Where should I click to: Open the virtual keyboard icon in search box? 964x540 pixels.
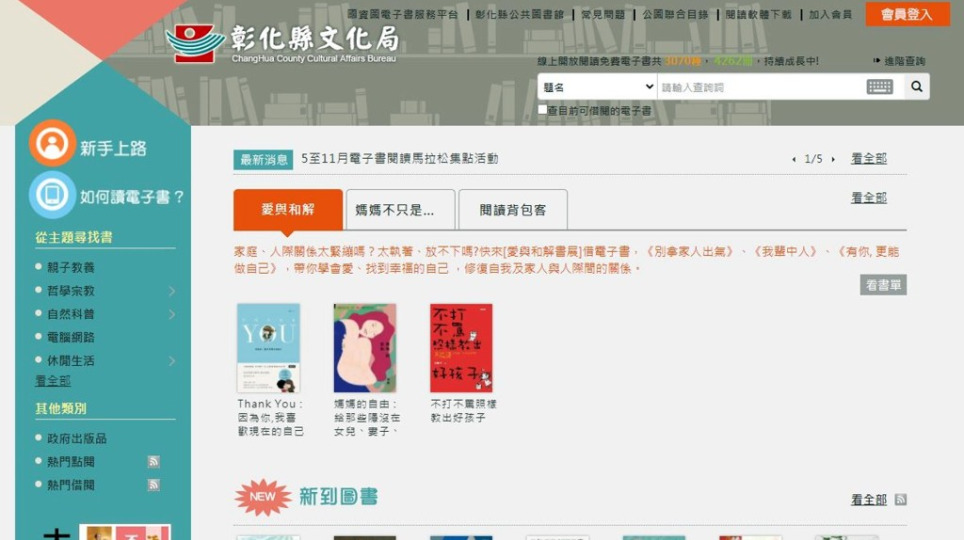(x=879, y=87)
